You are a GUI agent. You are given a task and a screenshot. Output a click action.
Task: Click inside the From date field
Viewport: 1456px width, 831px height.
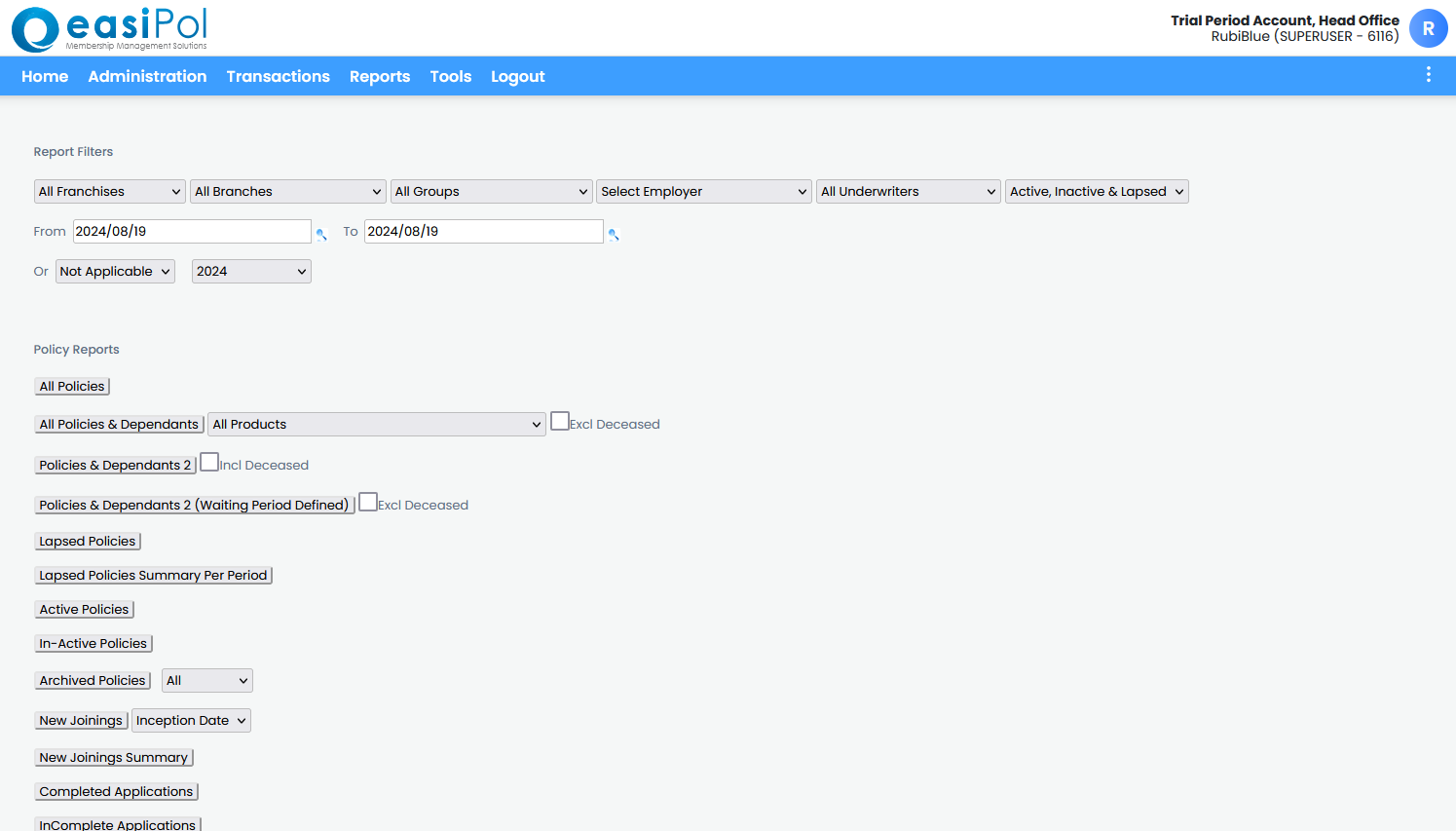point(192,231)
